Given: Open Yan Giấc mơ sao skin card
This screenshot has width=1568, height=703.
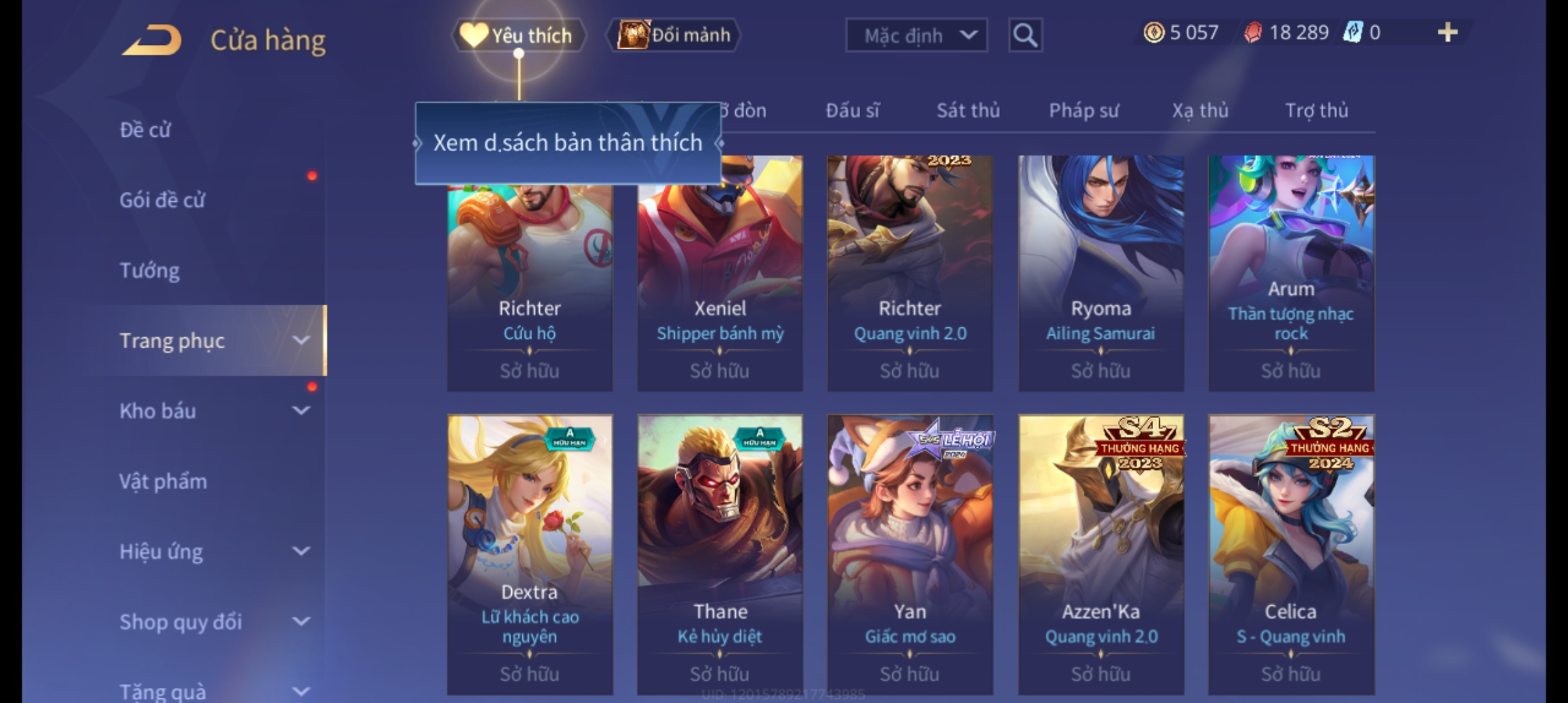Looking at the screenshot, I should coord(910,555).
